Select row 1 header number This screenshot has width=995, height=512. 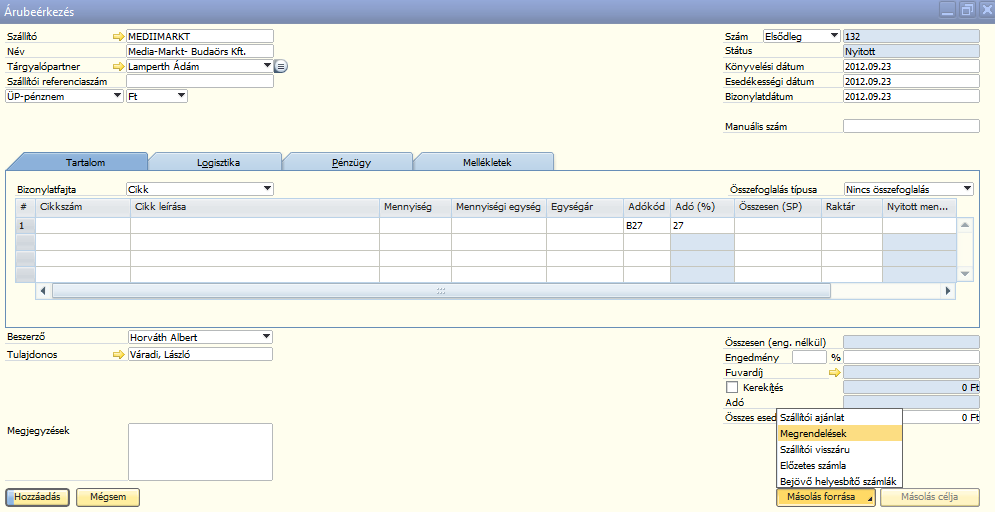[25, 225]
